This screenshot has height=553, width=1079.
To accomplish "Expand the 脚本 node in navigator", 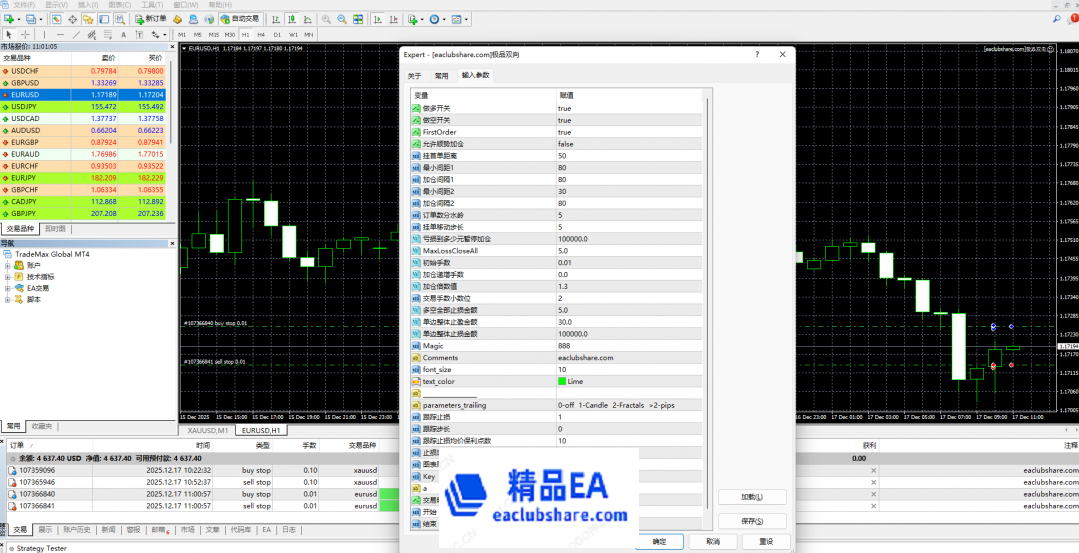I will point(8,299).
